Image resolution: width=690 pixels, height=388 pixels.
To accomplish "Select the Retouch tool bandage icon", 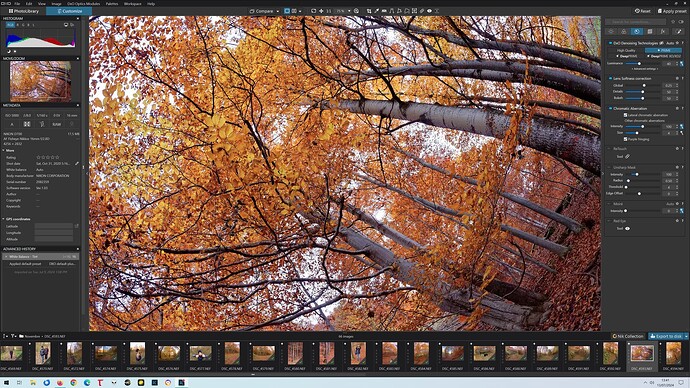I will tap(628, 157).
